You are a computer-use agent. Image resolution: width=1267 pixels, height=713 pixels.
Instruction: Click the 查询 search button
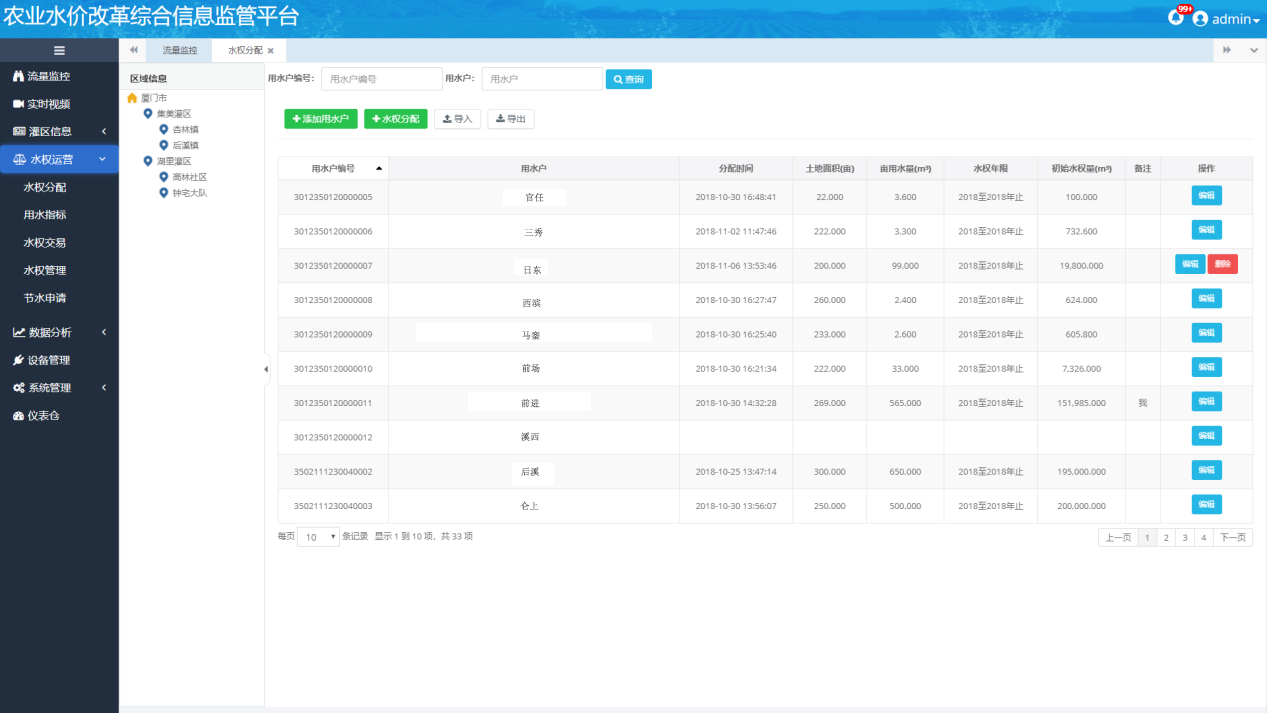tap(629, 79)
